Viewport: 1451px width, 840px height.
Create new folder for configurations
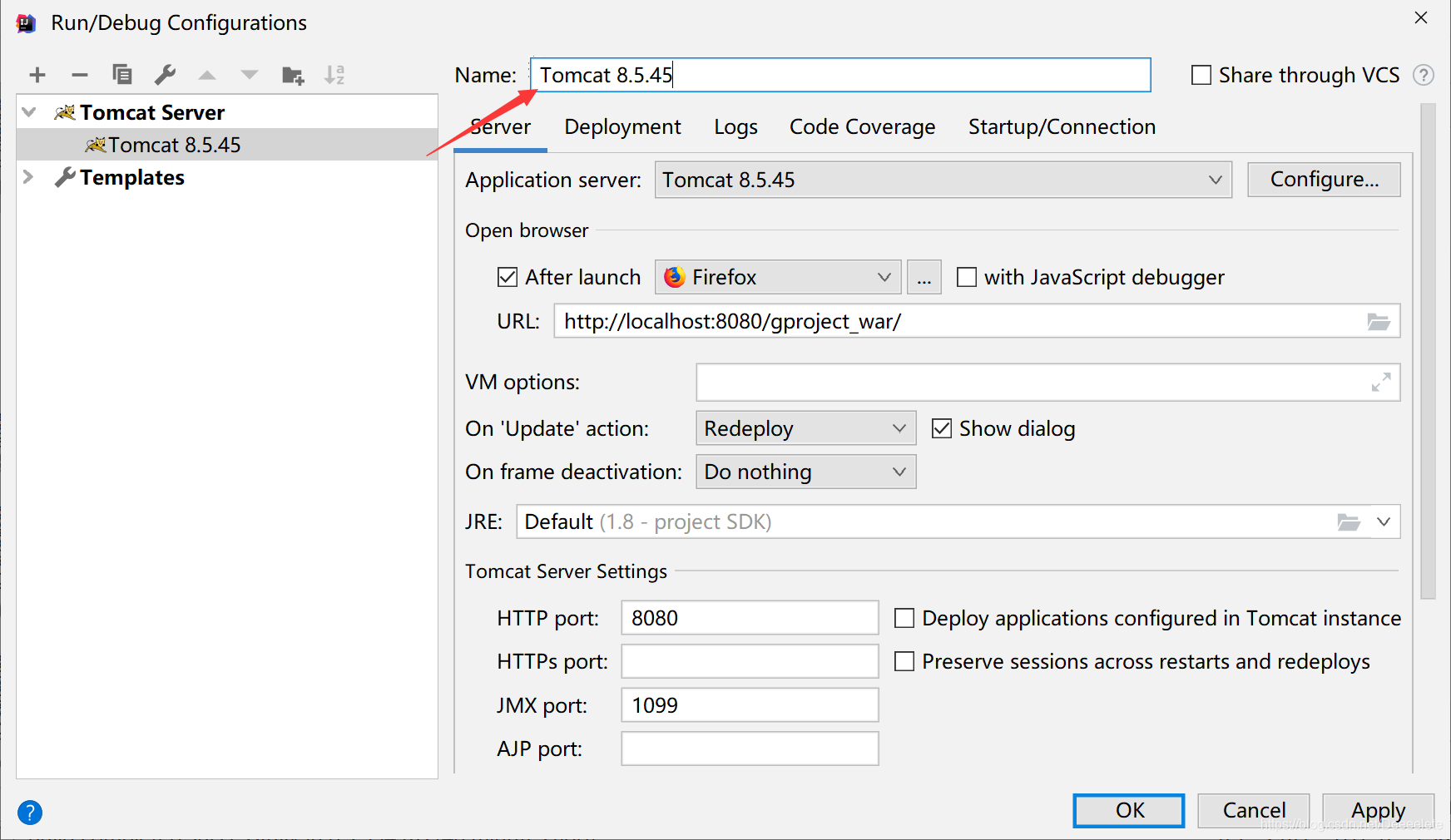293,76
